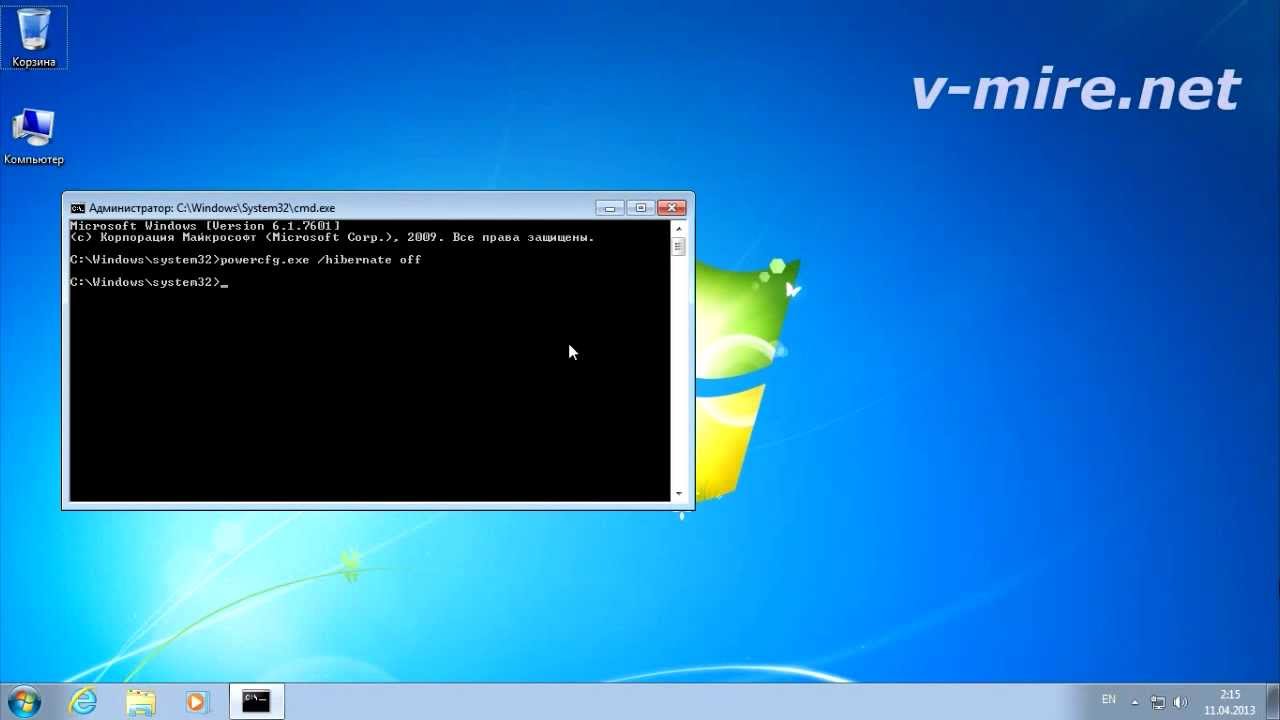The width and height of the screenshot is (1280, 720).
Task: Open the network tray icon
Action: [x=1158, y=702]
